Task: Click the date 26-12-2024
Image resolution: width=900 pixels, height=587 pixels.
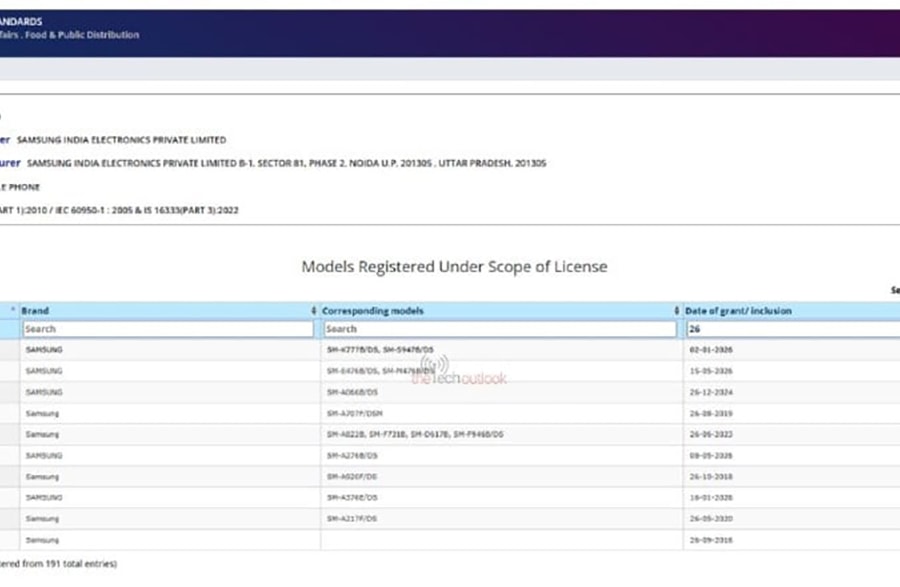Action: (x=711, y=392)
